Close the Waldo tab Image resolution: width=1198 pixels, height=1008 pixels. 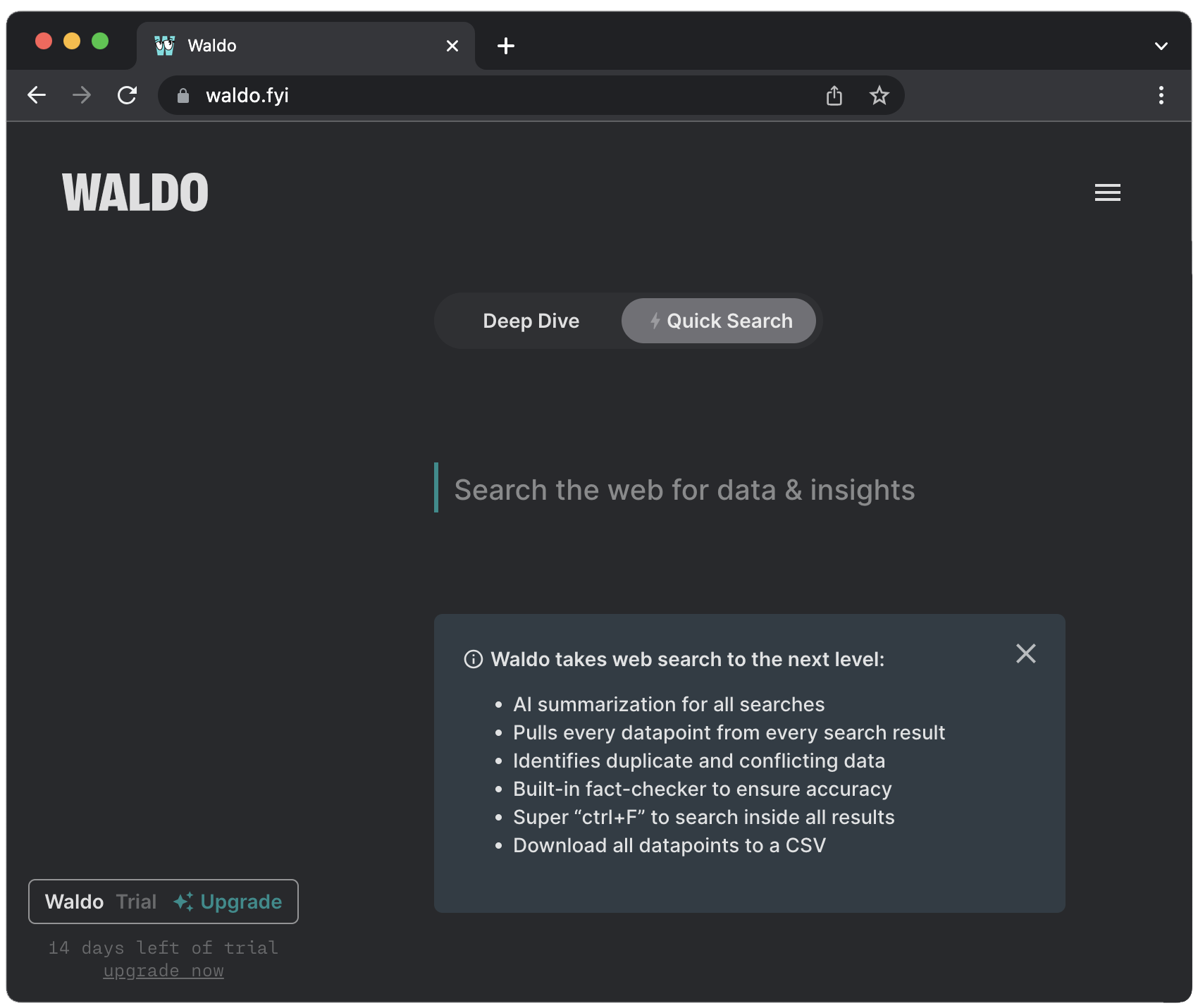click(x=452, y=46)
